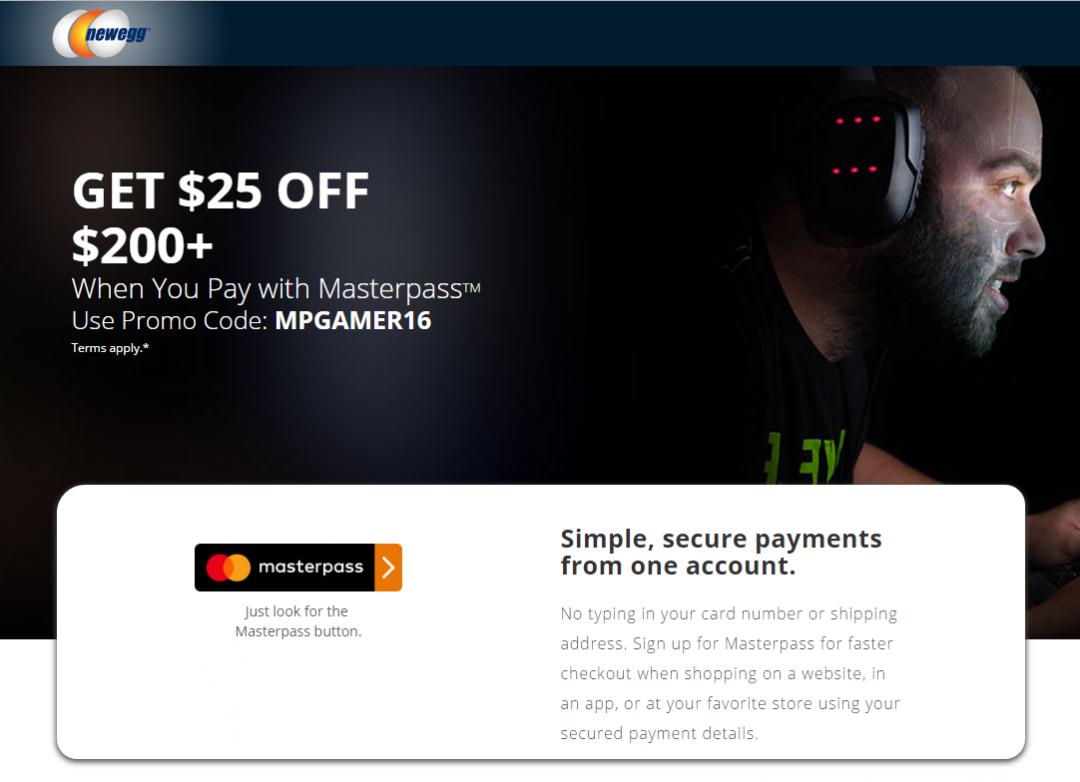Click the gamer's hand at the banner edge
The height and width of the screenshot is (782, 1080).
(1052, 531)
